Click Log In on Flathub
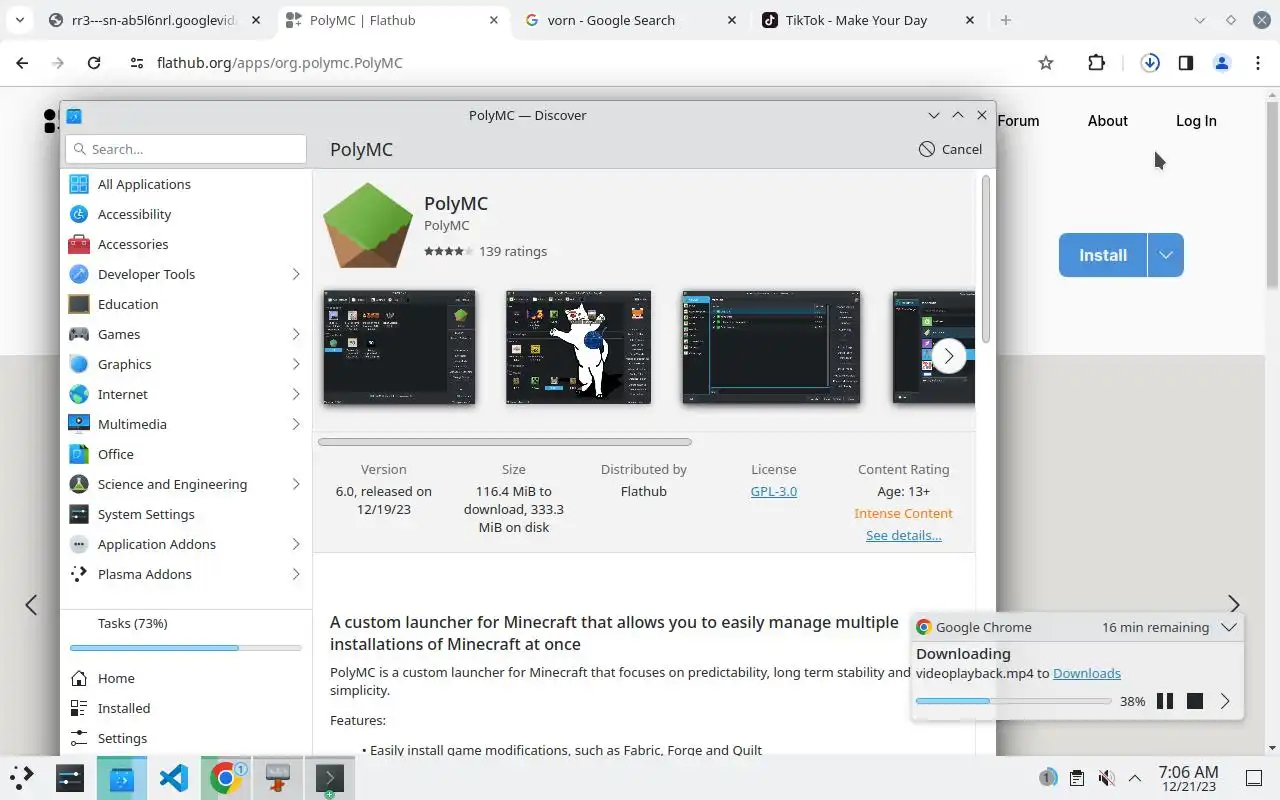The image size is (1280, 800). pos(1196,120)
